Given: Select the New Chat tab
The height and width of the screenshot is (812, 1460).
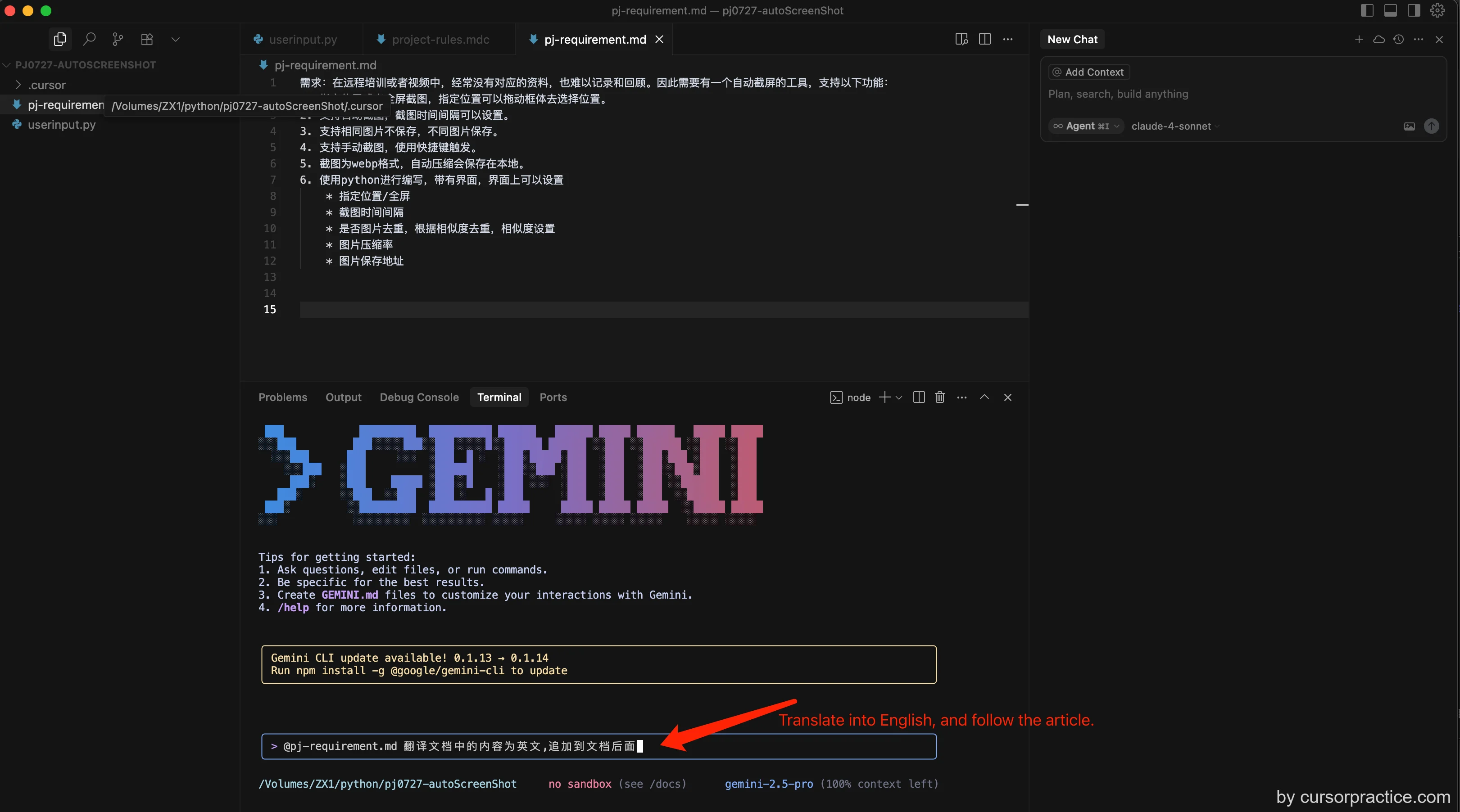Looking at the screenshot, I should (x=1072, y=39).
